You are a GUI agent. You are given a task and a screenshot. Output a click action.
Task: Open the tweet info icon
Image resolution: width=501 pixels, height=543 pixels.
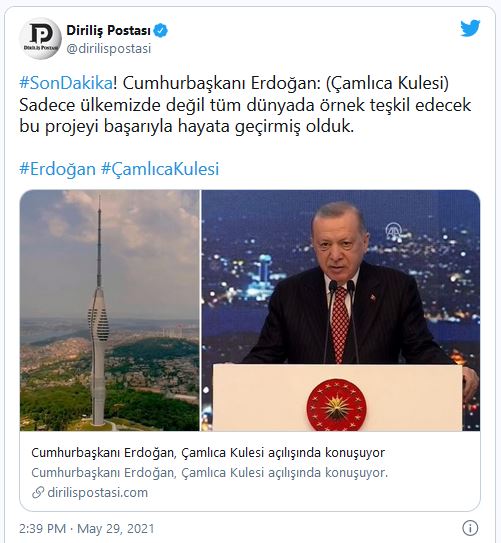coord(470,528)
